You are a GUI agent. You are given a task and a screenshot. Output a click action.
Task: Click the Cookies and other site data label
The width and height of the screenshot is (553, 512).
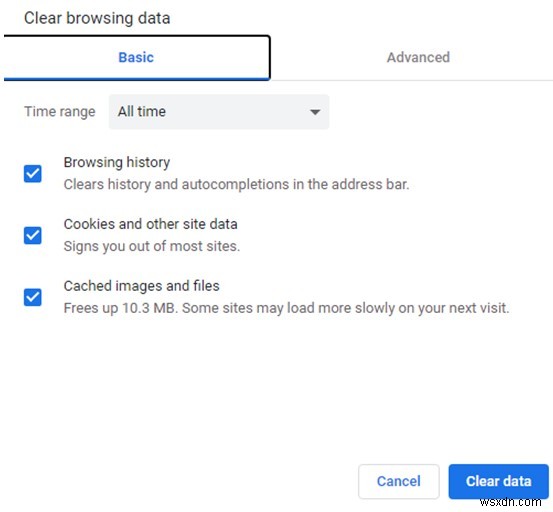[150, 224]
